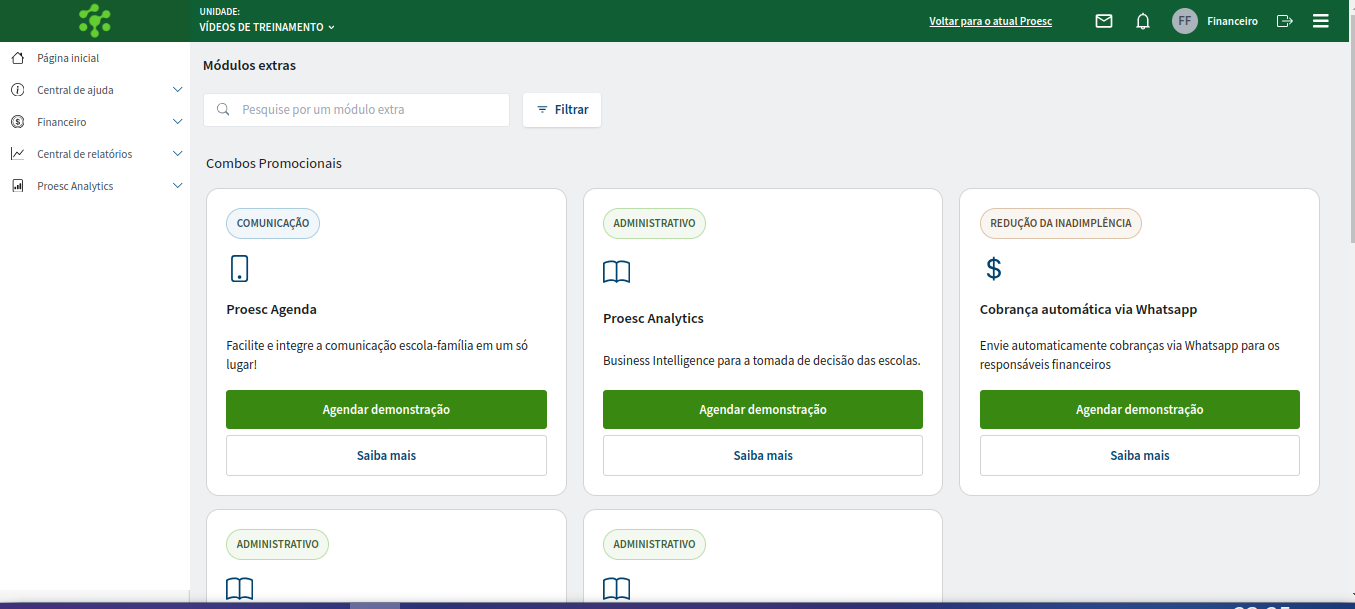Viewport: 1355px width, 609px height.
Task: Click the COMUNICAÇÃO tag
Action: pyautogui.click(x=273, y=223)
